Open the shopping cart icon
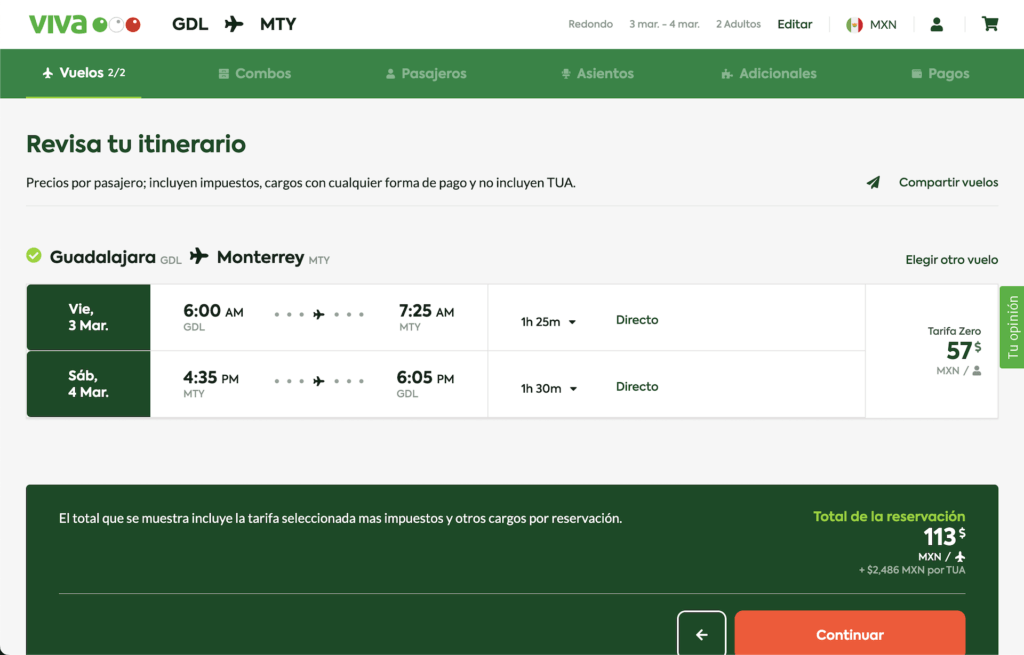This screenshot has width=1024, height=655. (990, 24)
